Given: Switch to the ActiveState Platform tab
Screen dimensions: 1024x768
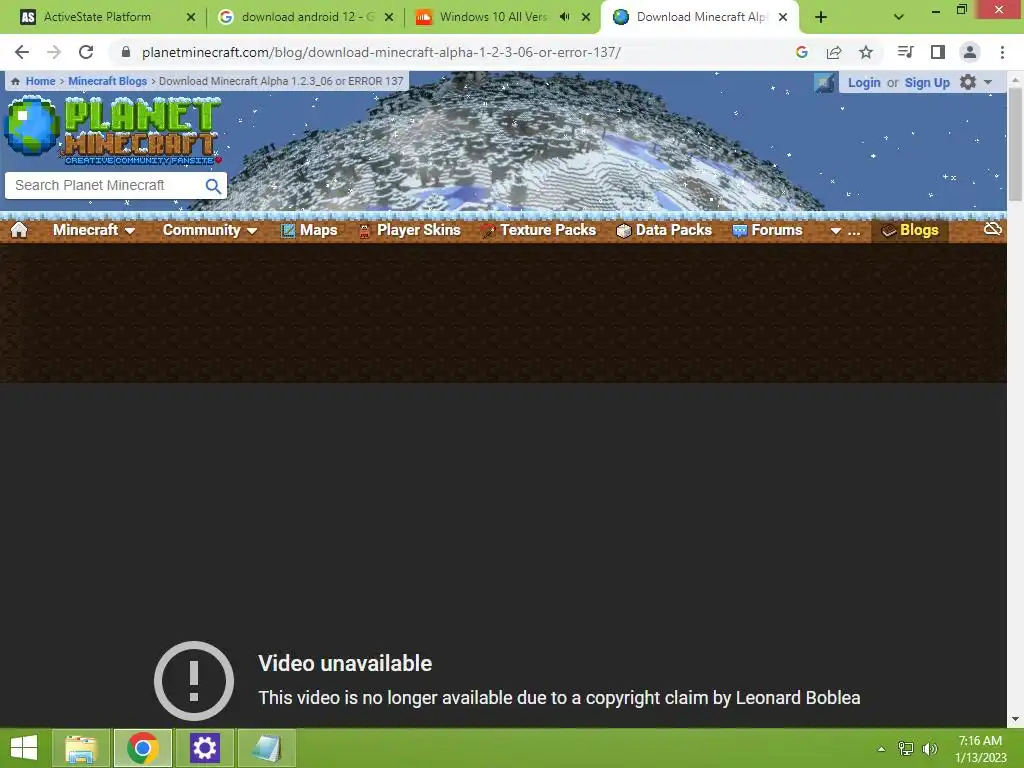Looking at the screenshot, I should 106,17.
